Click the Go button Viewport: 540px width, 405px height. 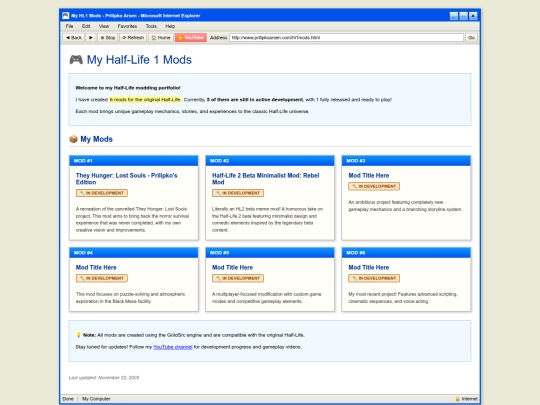(471, 38)
